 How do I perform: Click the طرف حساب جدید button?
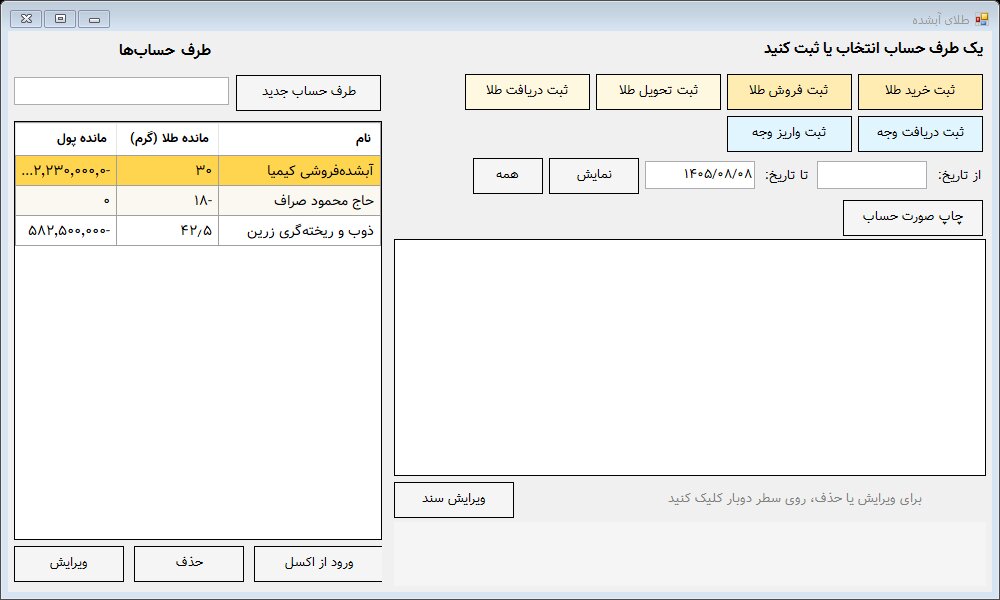[309, 93]
